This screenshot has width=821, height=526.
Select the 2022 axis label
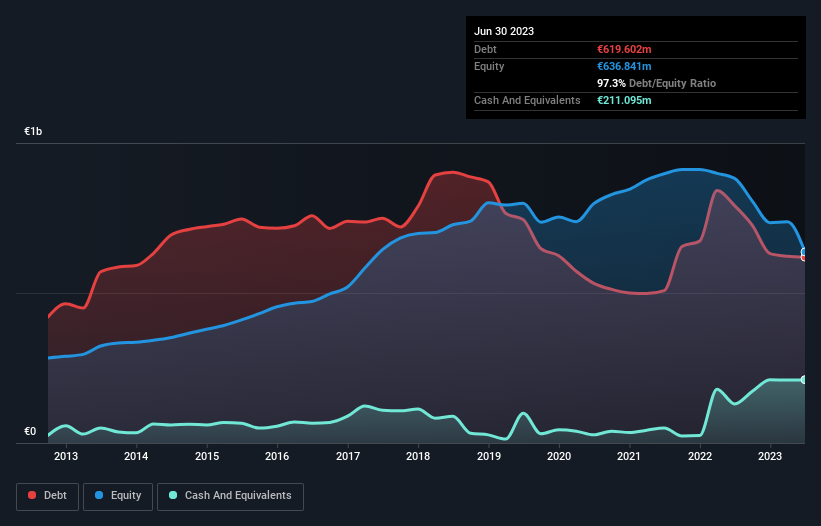[700, 456]
